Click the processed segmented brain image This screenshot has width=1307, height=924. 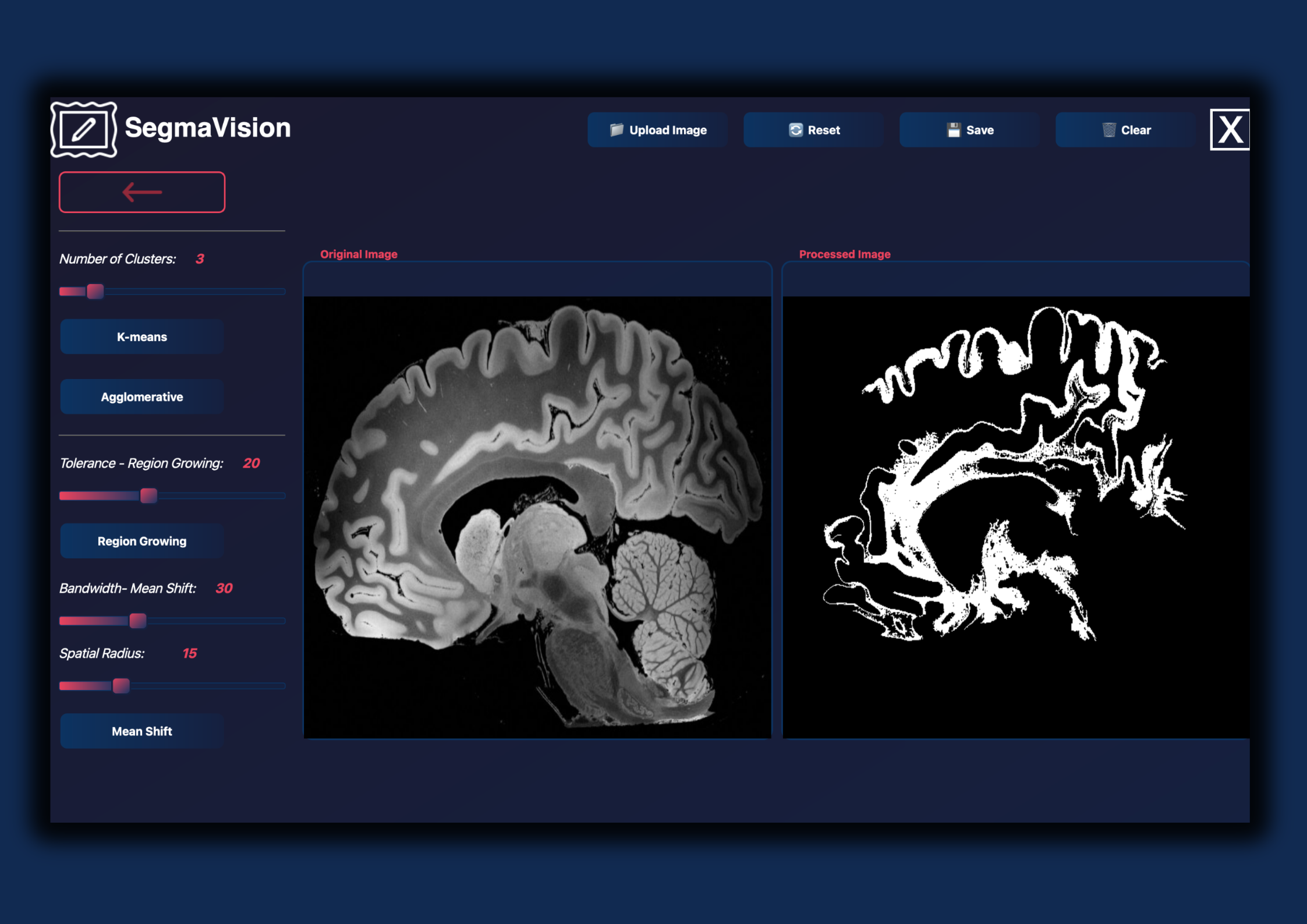1015,517
